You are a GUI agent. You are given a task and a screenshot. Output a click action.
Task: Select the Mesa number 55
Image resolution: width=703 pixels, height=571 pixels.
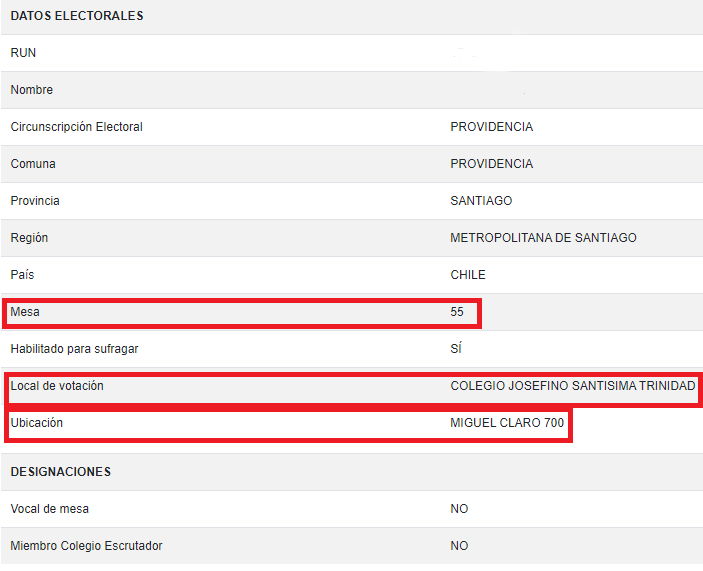(457, 312)
